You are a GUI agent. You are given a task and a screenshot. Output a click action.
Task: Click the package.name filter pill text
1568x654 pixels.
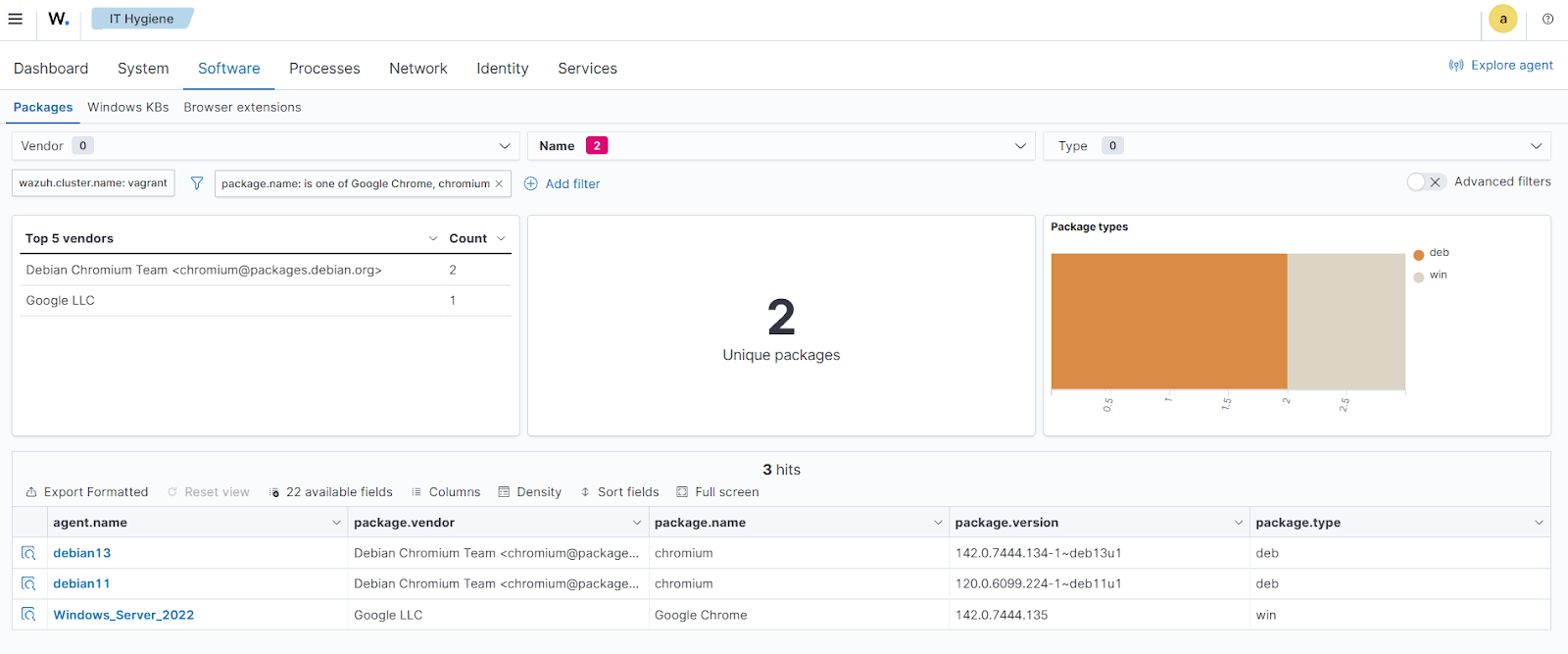(x=356, y=183)
